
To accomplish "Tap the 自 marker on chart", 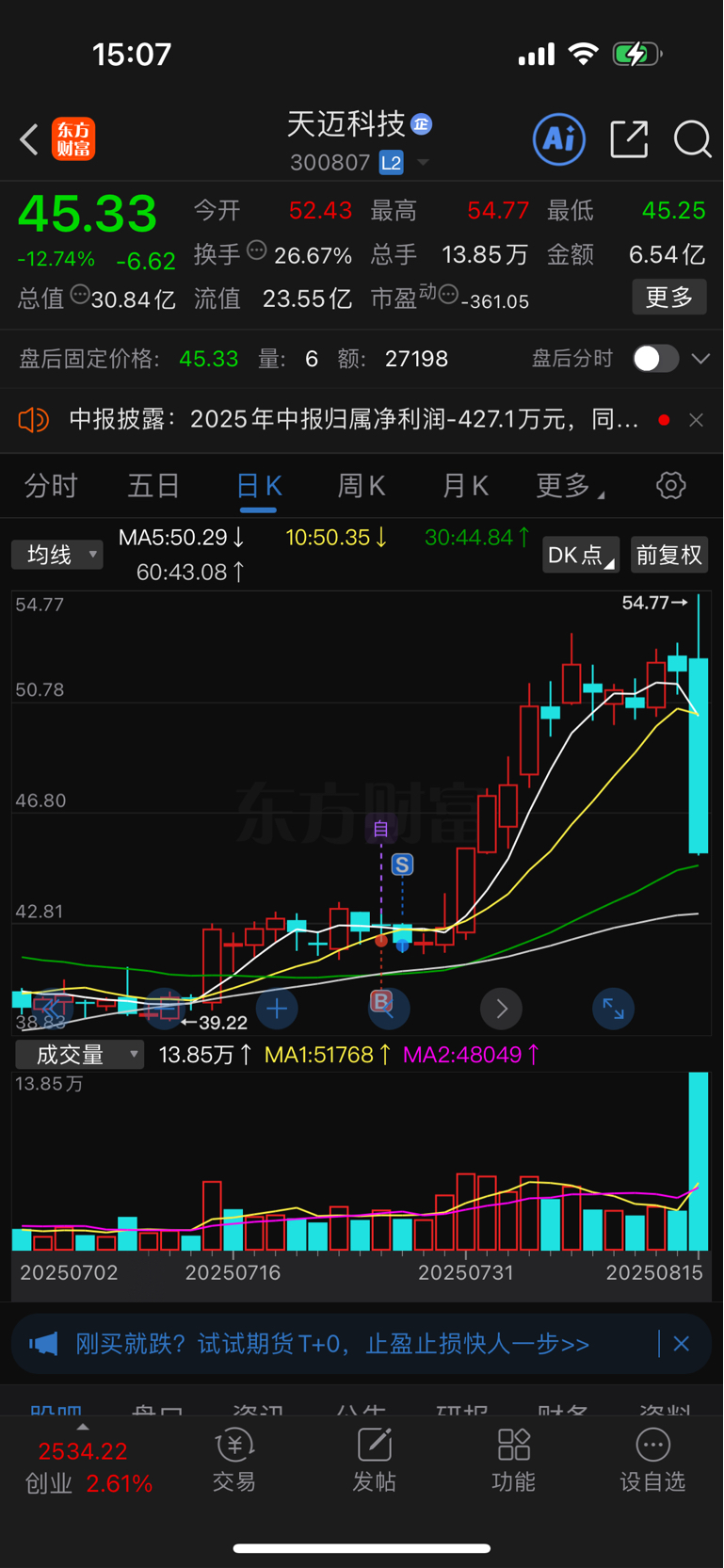I will pos(381,829).
